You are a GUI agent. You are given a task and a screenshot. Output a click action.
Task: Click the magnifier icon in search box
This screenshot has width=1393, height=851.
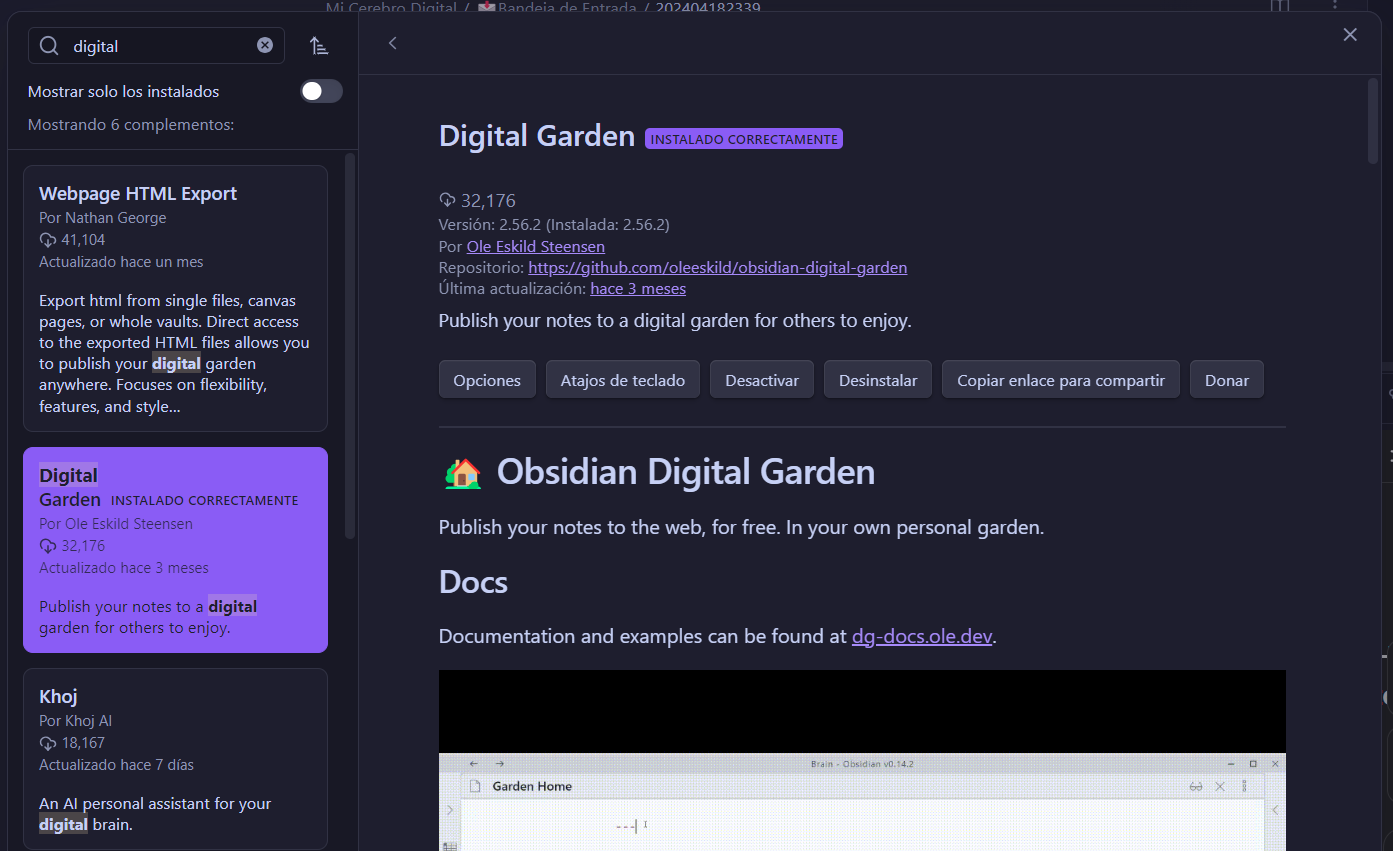click(49, 45)
